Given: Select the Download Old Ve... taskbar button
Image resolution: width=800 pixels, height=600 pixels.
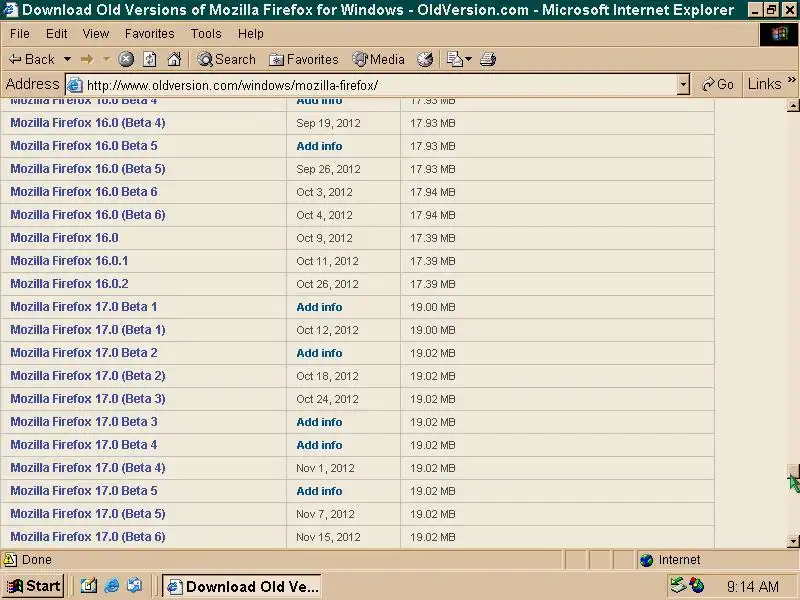Looking at the screenshot, I should [x=242, y=586].
